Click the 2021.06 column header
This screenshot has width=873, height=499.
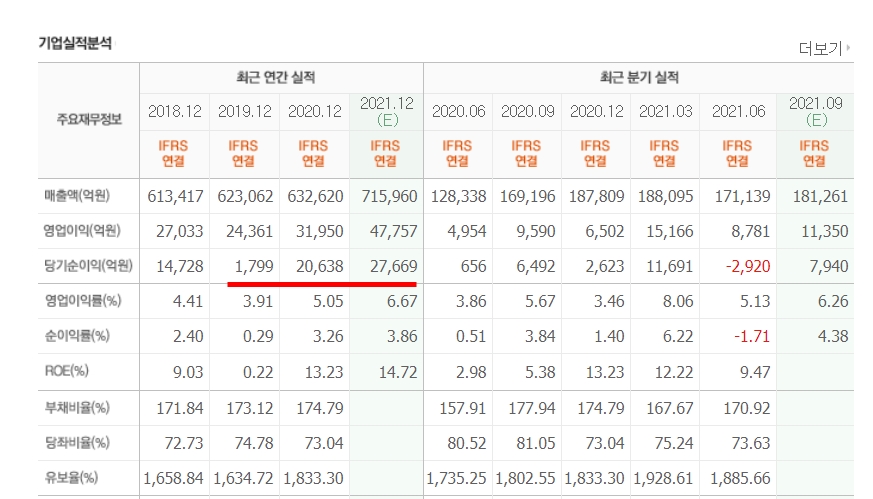(x=739, y=111)
